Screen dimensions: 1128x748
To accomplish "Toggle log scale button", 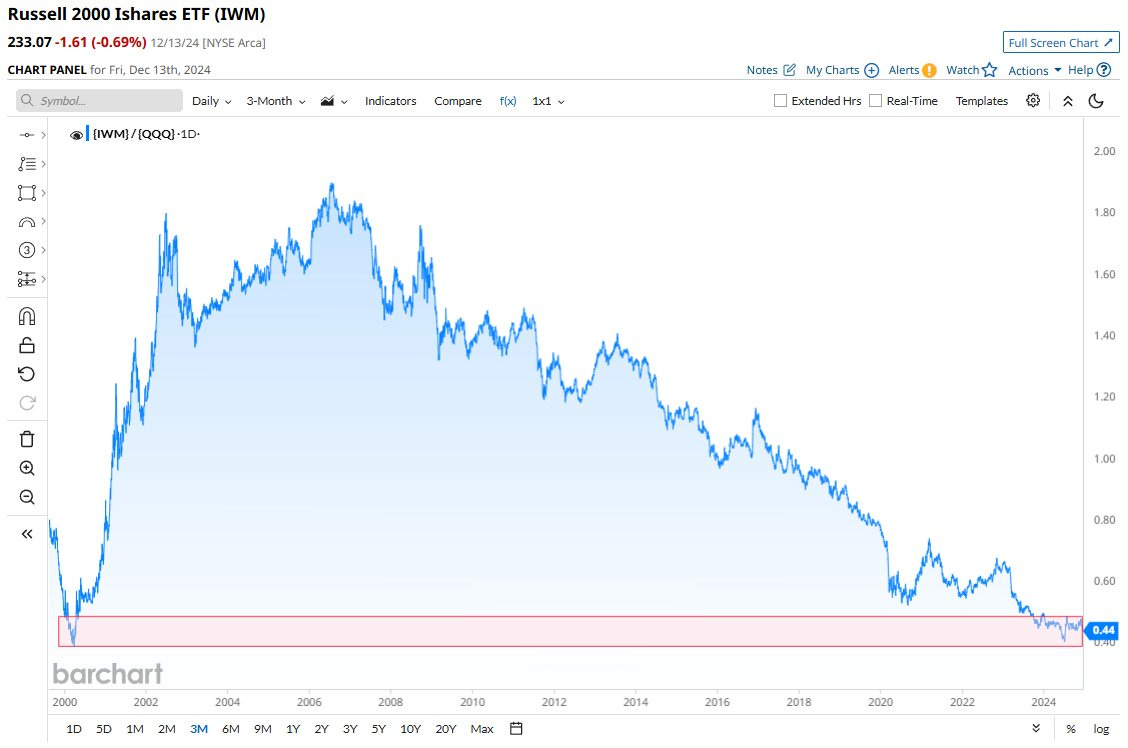I will [x=1101, y=729].
